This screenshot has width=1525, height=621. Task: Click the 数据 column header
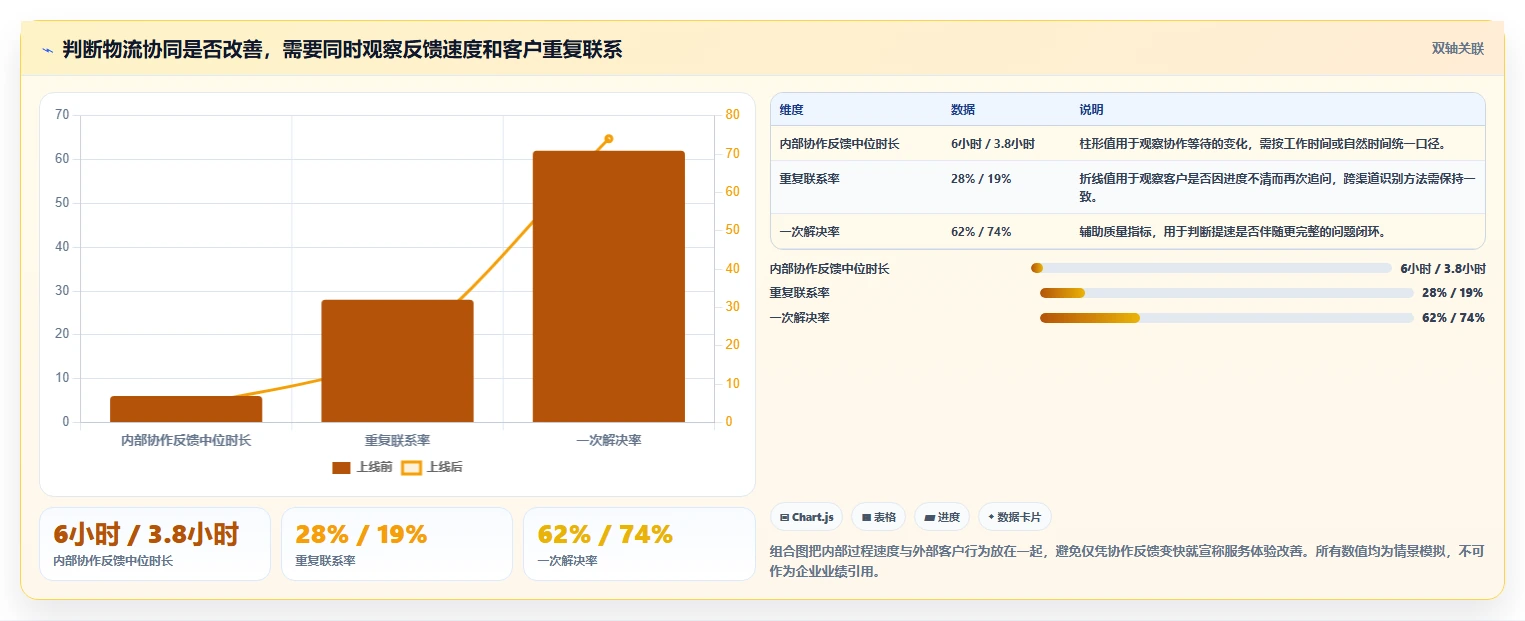tap(963, 110)
